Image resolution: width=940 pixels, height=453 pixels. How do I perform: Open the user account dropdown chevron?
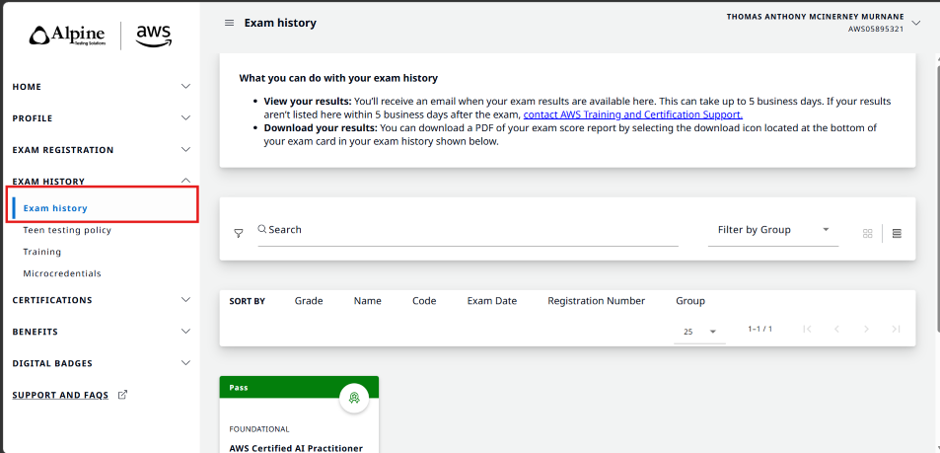[915, 23]
